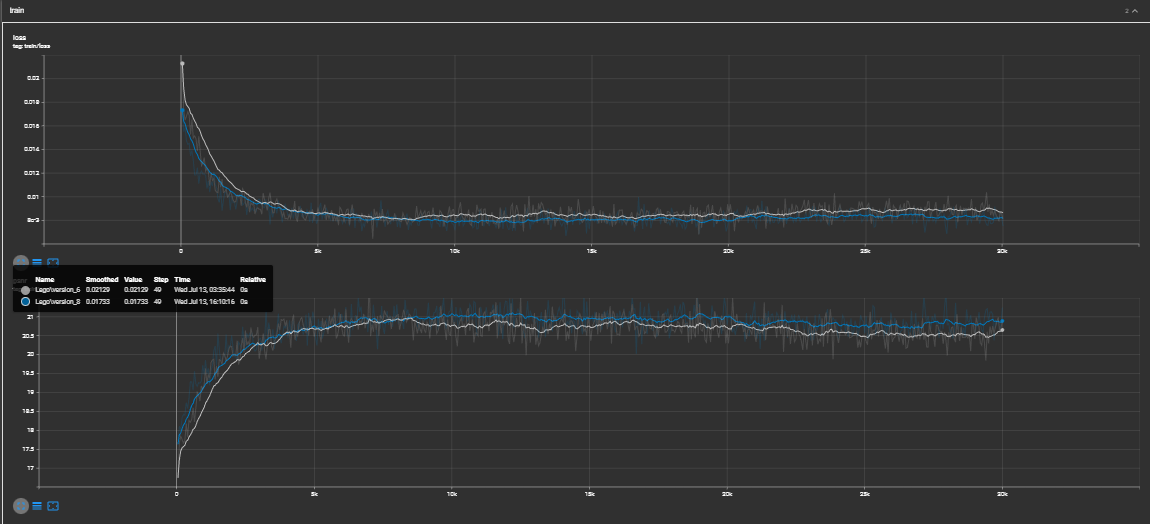Click the "Wed Jul 13, 16:10:16" timestamp
Image resolution: width=1150 pixels, height=524 pixels.
tap(204, 302)
